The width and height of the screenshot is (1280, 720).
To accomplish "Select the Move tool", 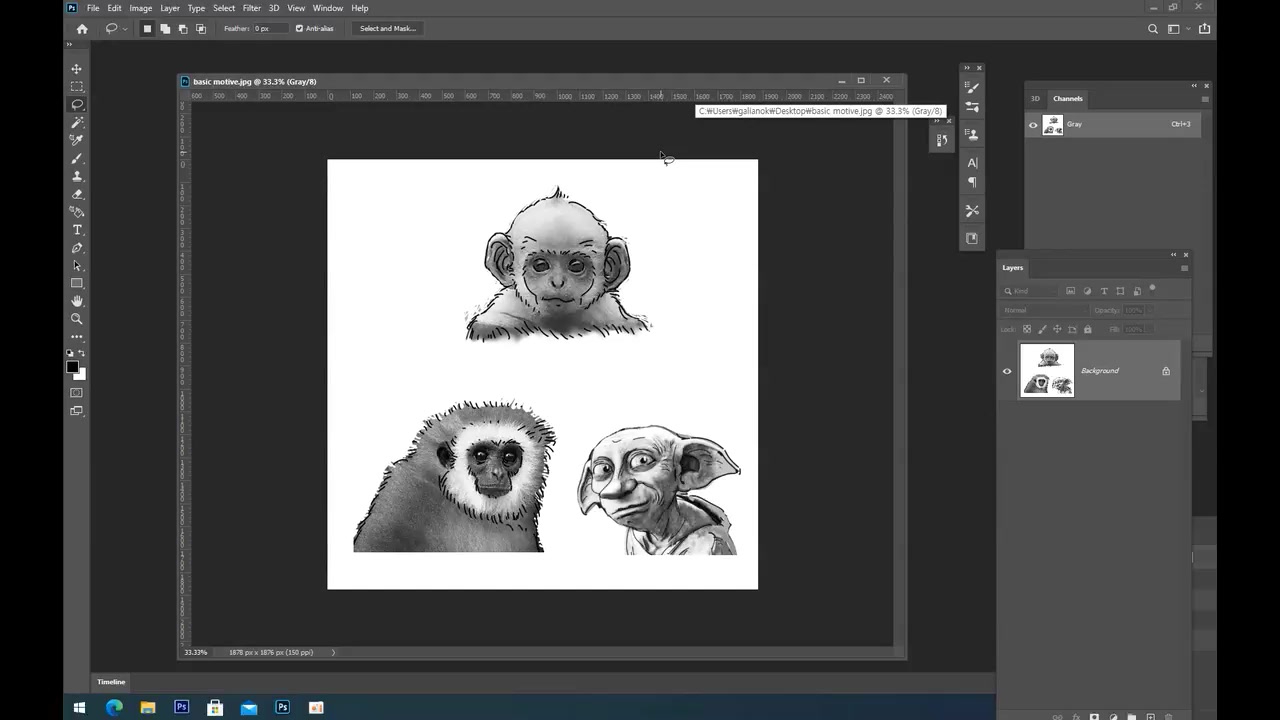I will click(x=77, y=69).
